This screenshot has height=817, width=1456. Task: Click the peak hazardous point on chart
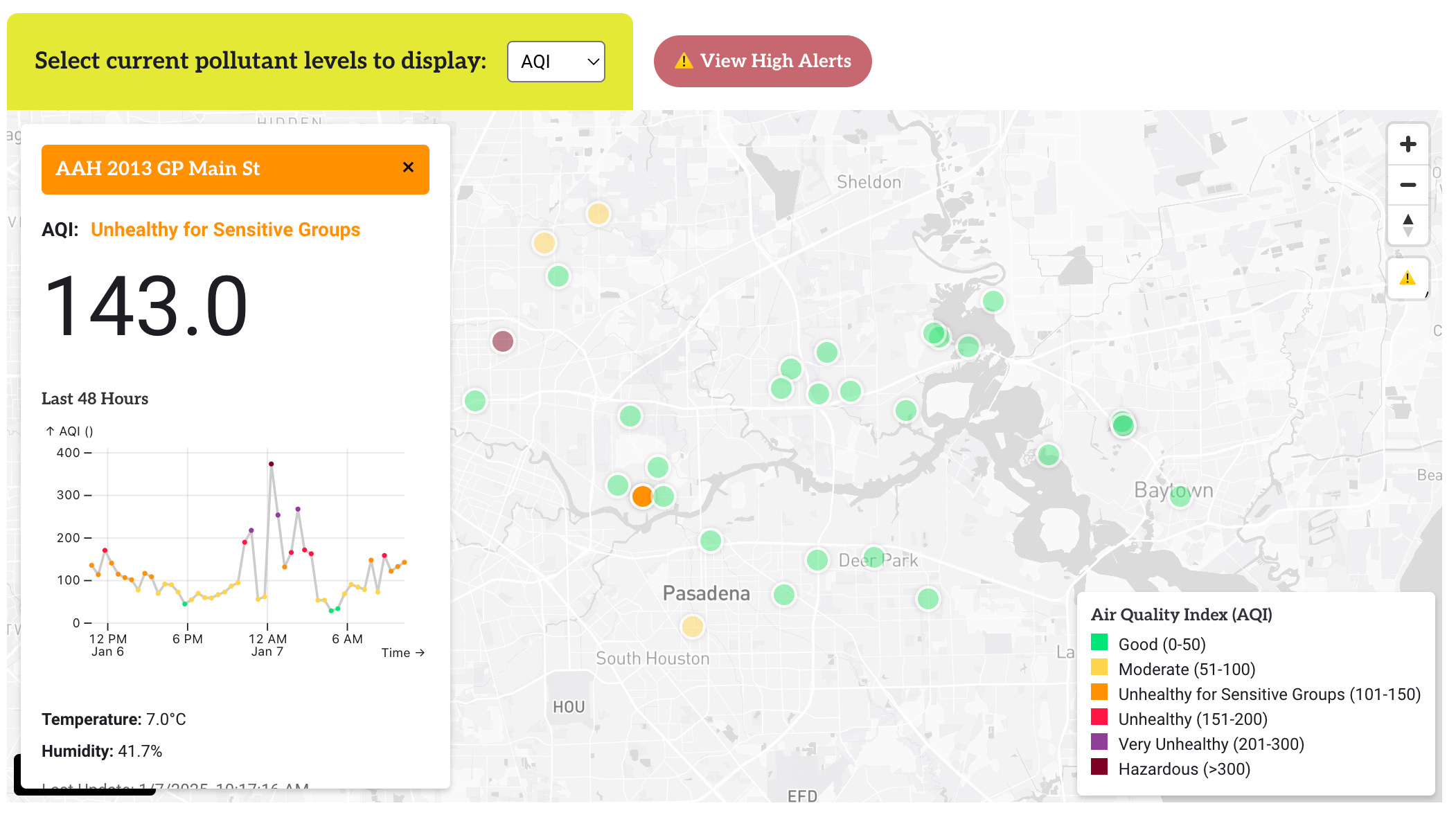271,464
